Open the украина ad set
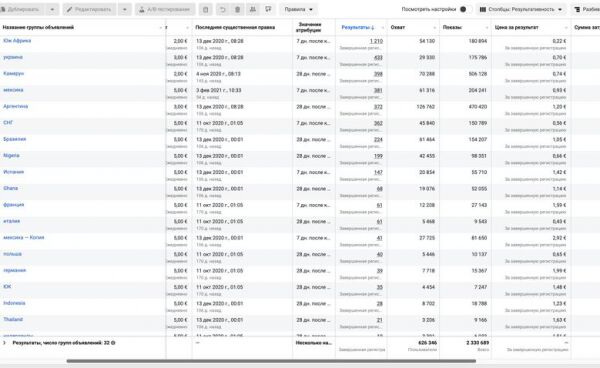Viewport: 600px width, 368px height. tap(13, 57)
